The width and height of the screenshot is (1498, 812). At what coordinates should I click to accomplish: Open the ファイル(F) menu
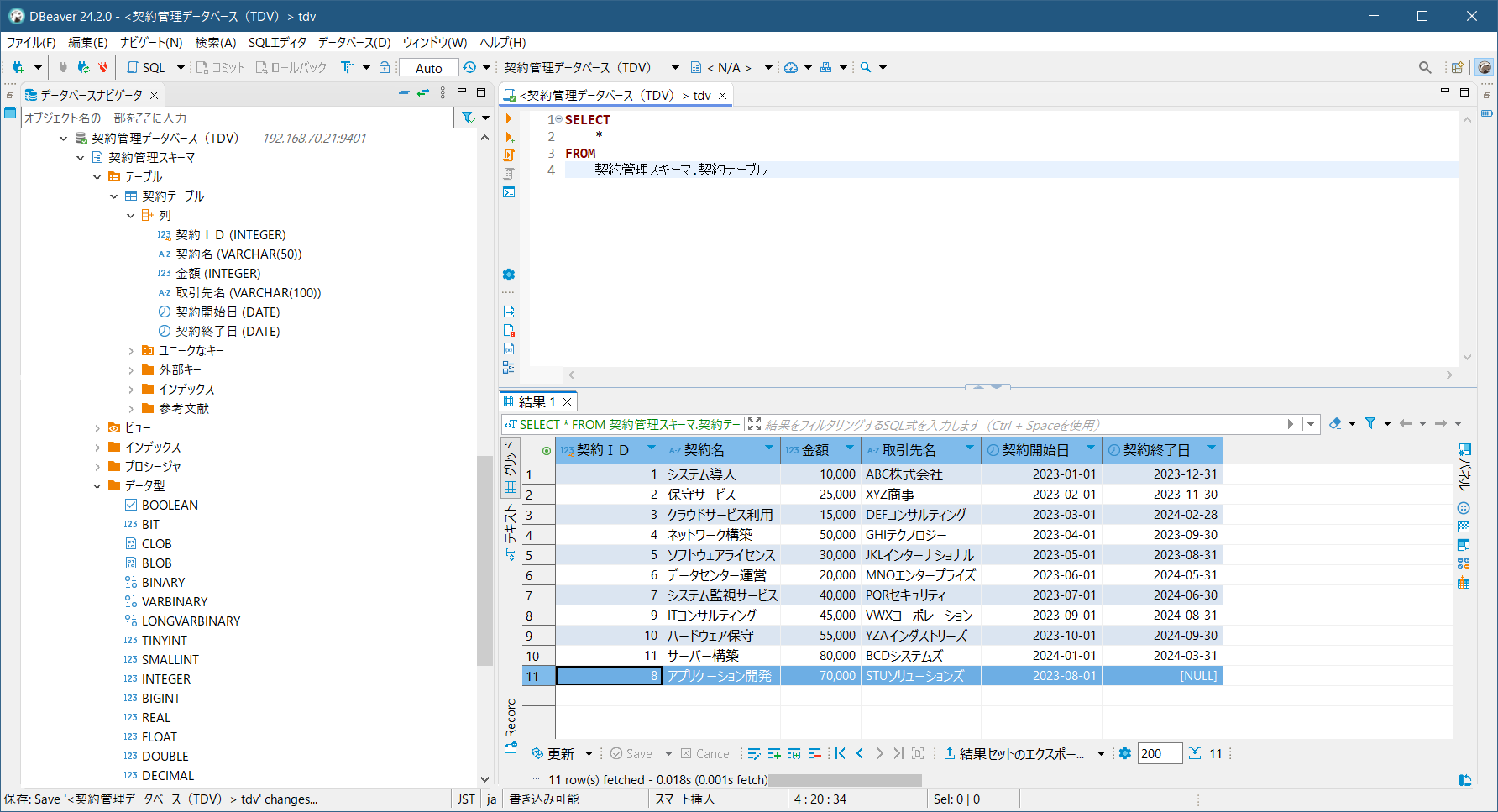pyautogui.click(x=31, y=42)
